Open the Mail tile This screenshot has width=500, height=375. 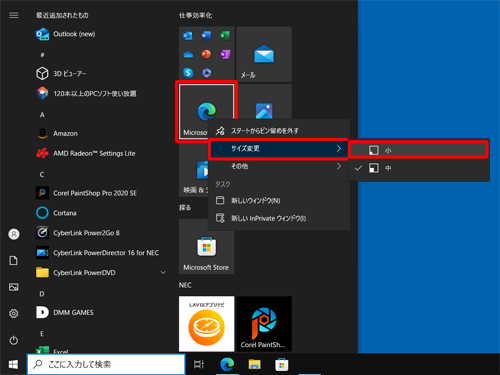[264, 54]
